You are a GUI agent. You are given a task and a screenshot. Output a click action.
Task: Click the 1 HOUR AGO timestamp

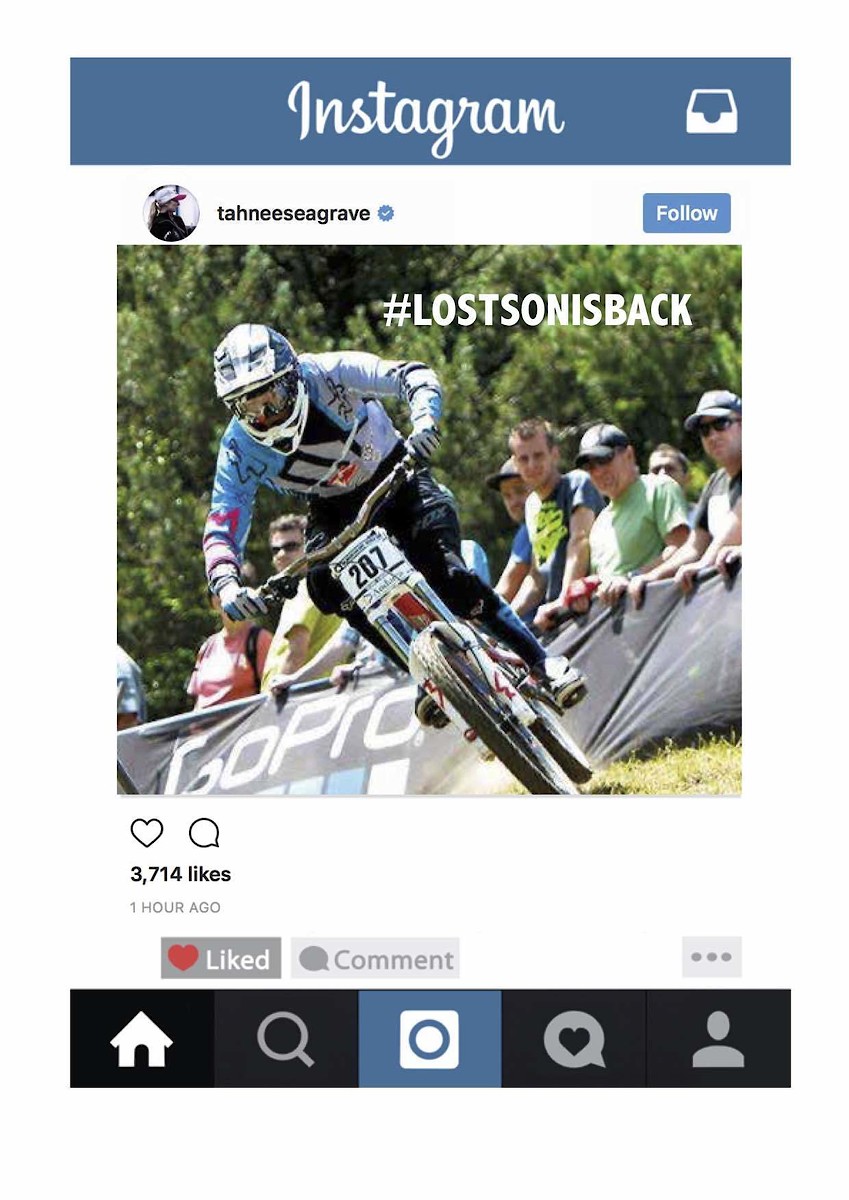tap(175, 908)
